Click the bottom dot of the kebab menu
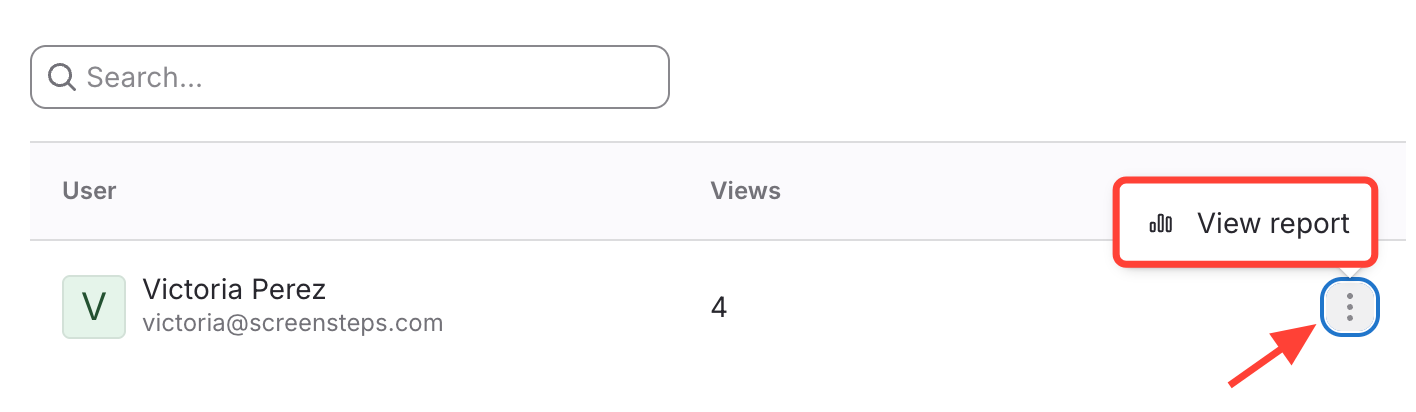This screenshot has height=412, width=1416. (x=1350, y=317)
